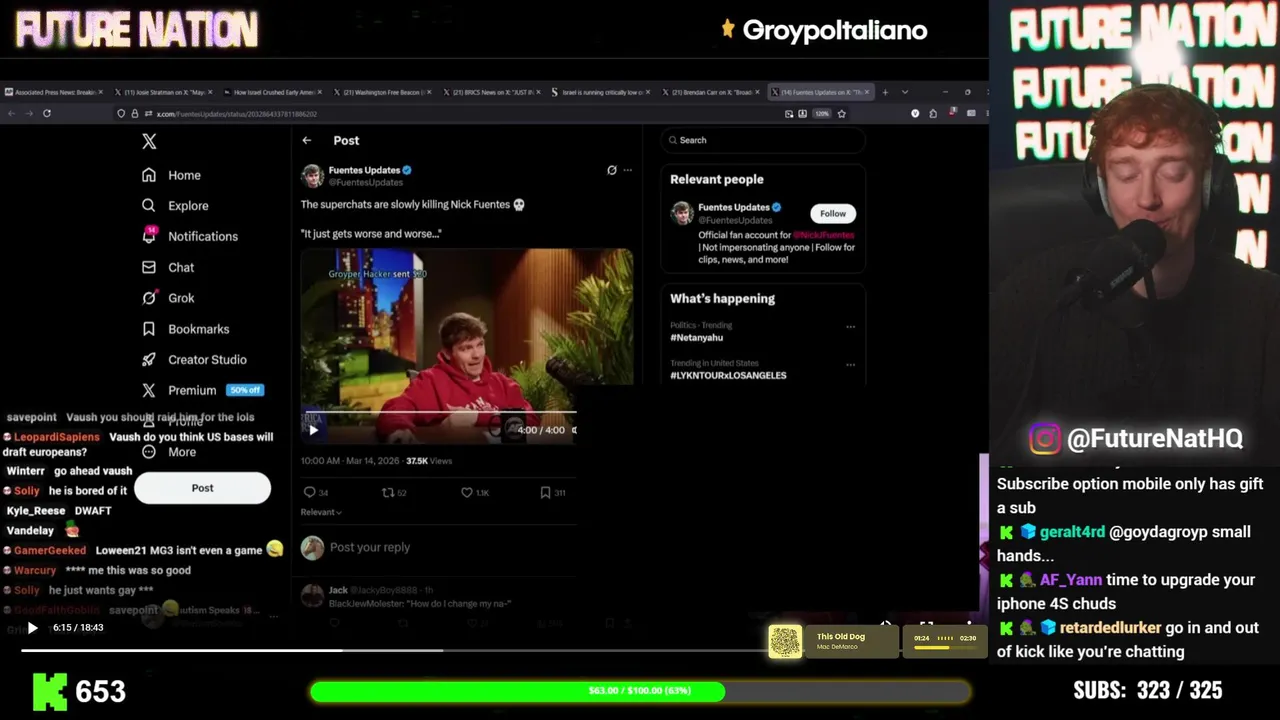Bookmark the page with star icon
Image resolution: width=1280 pixels, height=720 pixels.
point(841,114)
